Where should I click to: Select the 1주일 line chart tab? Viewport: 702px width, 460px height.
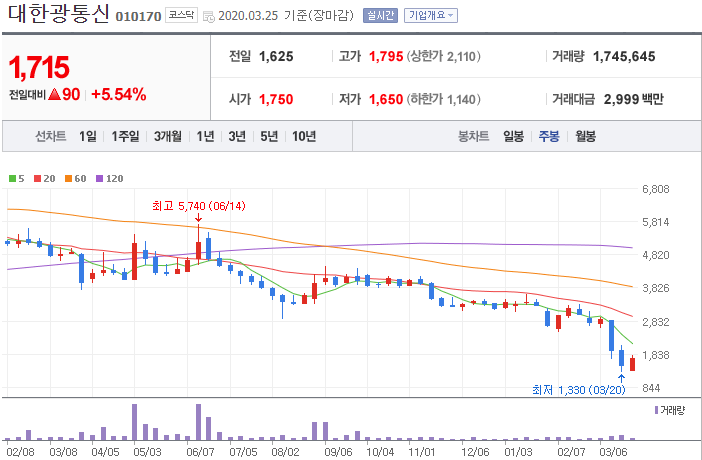125,136
